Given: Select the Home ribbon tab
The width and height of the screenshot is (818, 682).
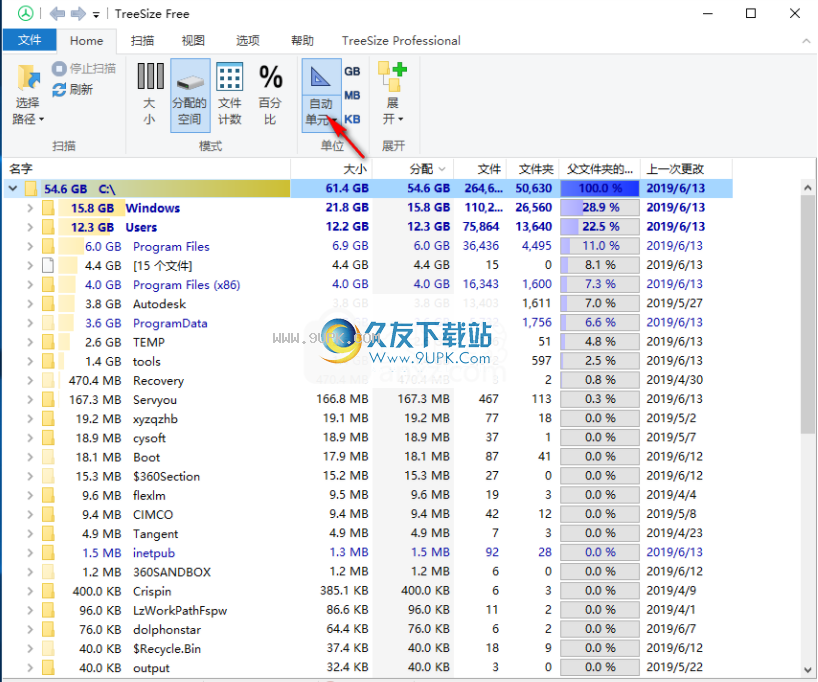Looking at the screenshot, I should (86, 41).
